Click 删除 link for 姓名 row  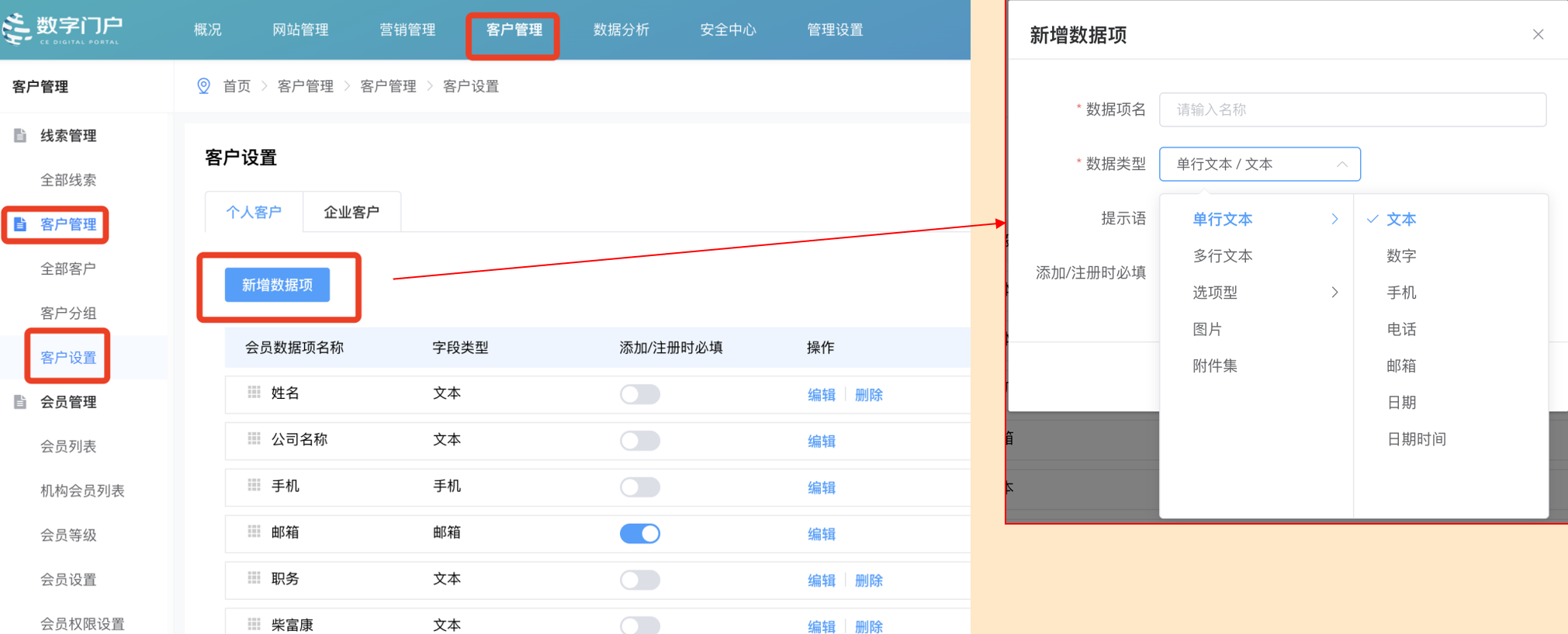coord(868,395)
